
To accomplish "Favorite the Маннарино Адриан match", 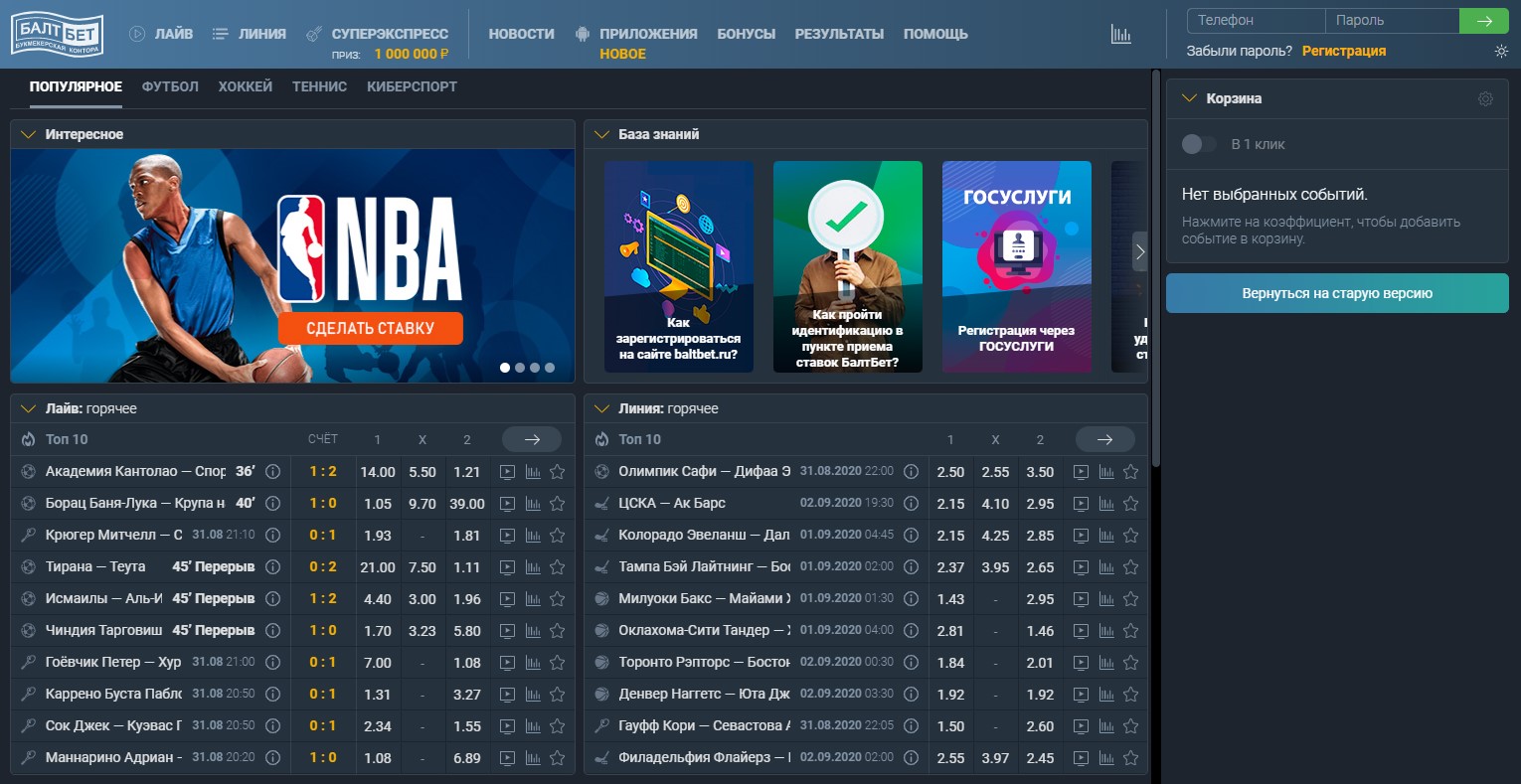I will [x=558, y=758].
